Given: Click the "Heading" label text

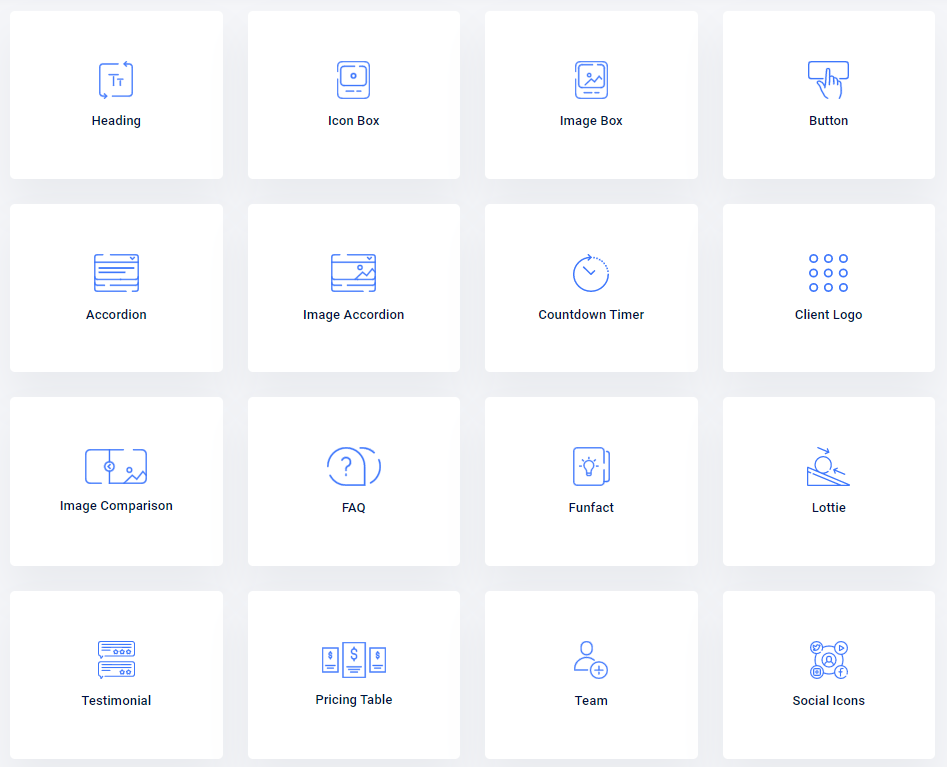Looking at the screenshot, I should tap(116, 121).
